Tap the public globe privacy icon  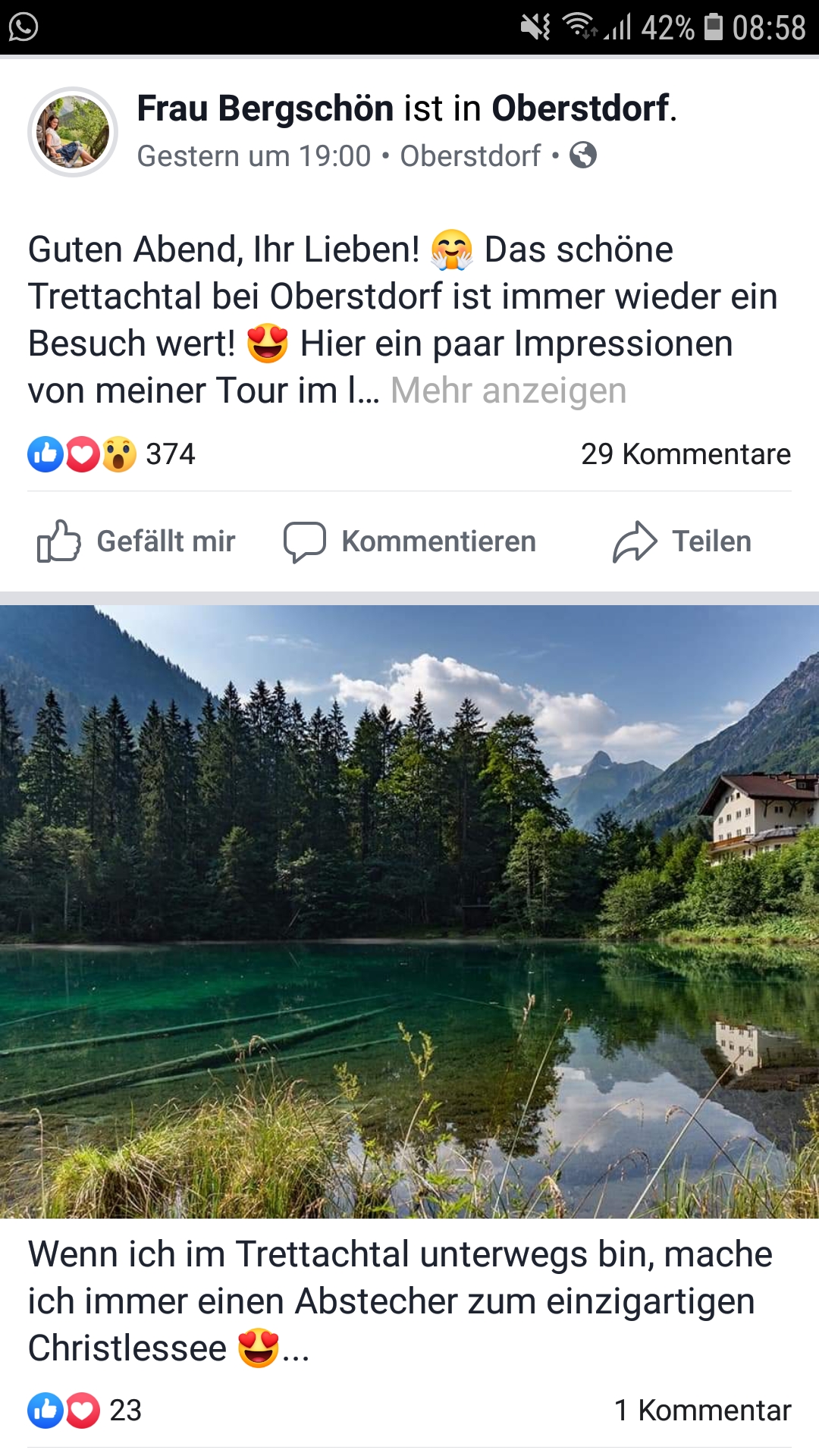click(583, 155)
